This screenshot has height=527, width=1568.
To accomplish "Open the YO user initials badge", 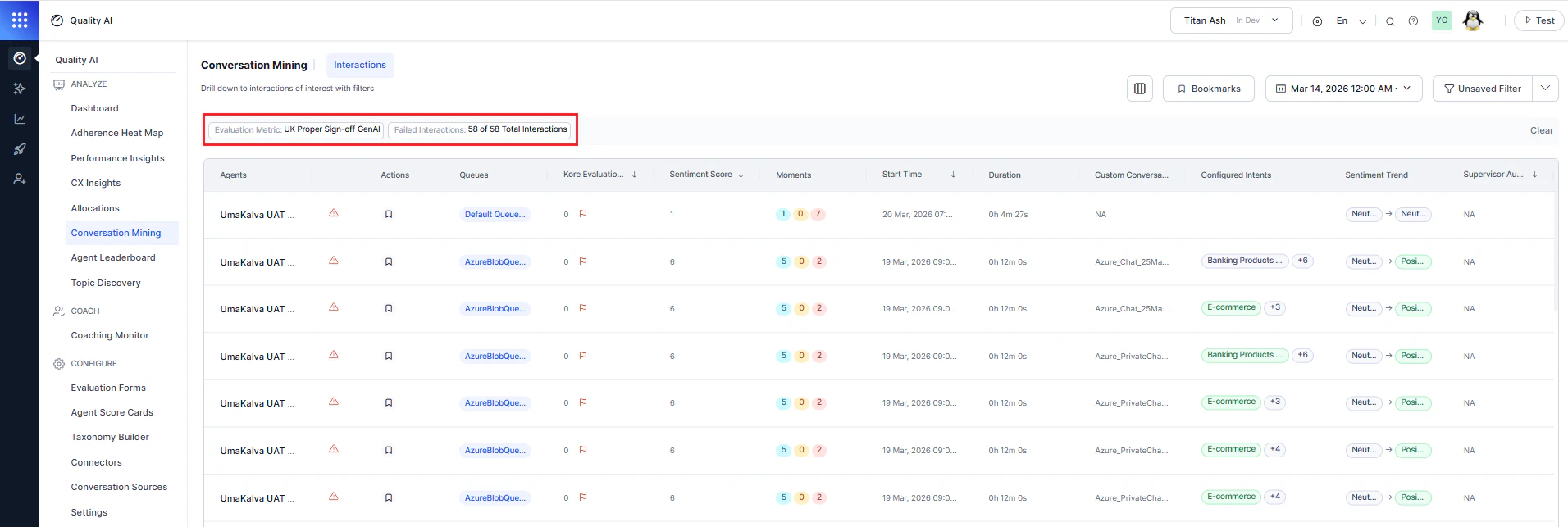I will pyautogui.click(x=1442, y=20).
